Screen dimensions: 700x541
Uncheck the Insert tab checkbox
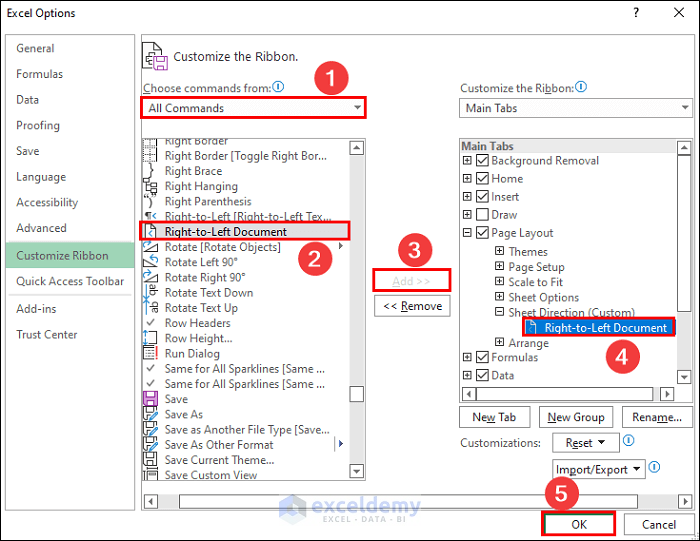482,196
